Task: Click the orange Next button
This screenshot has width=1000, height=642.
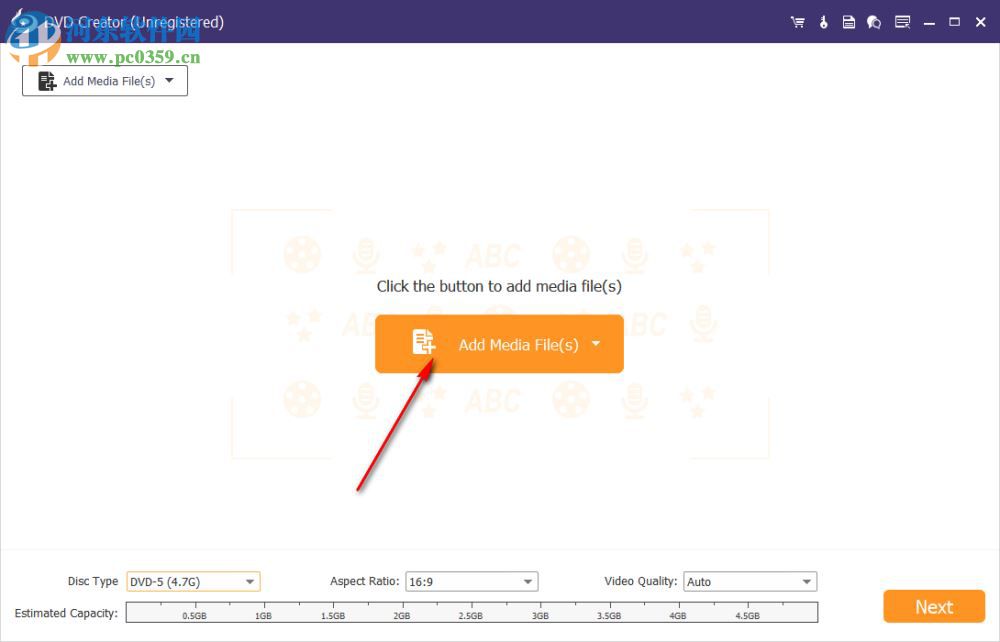Action: 934,606
